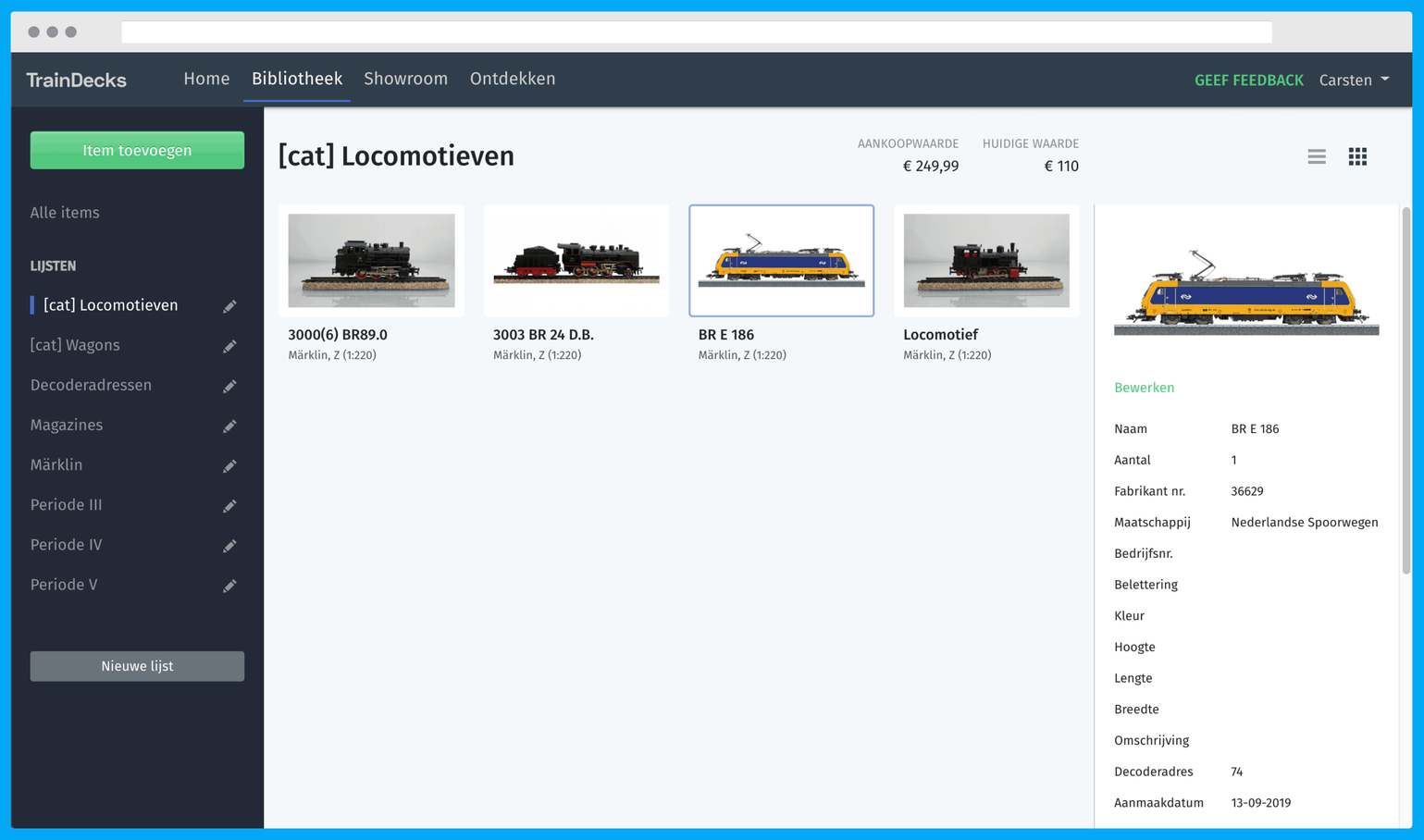
Task: Click the Bewerken link in detail panel
Action: click(1144, 388)
